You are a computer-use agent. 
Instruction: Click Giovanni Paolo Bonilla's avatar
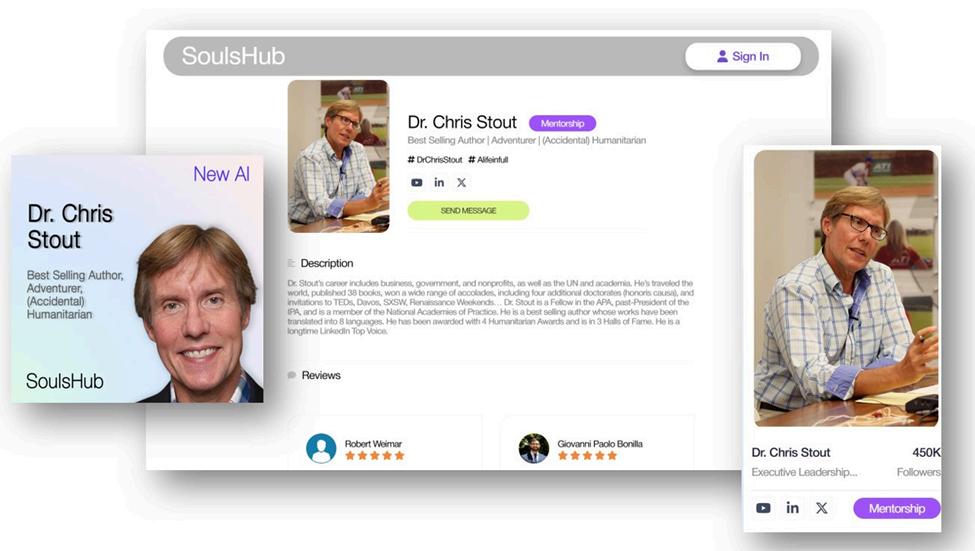(534, 448)
